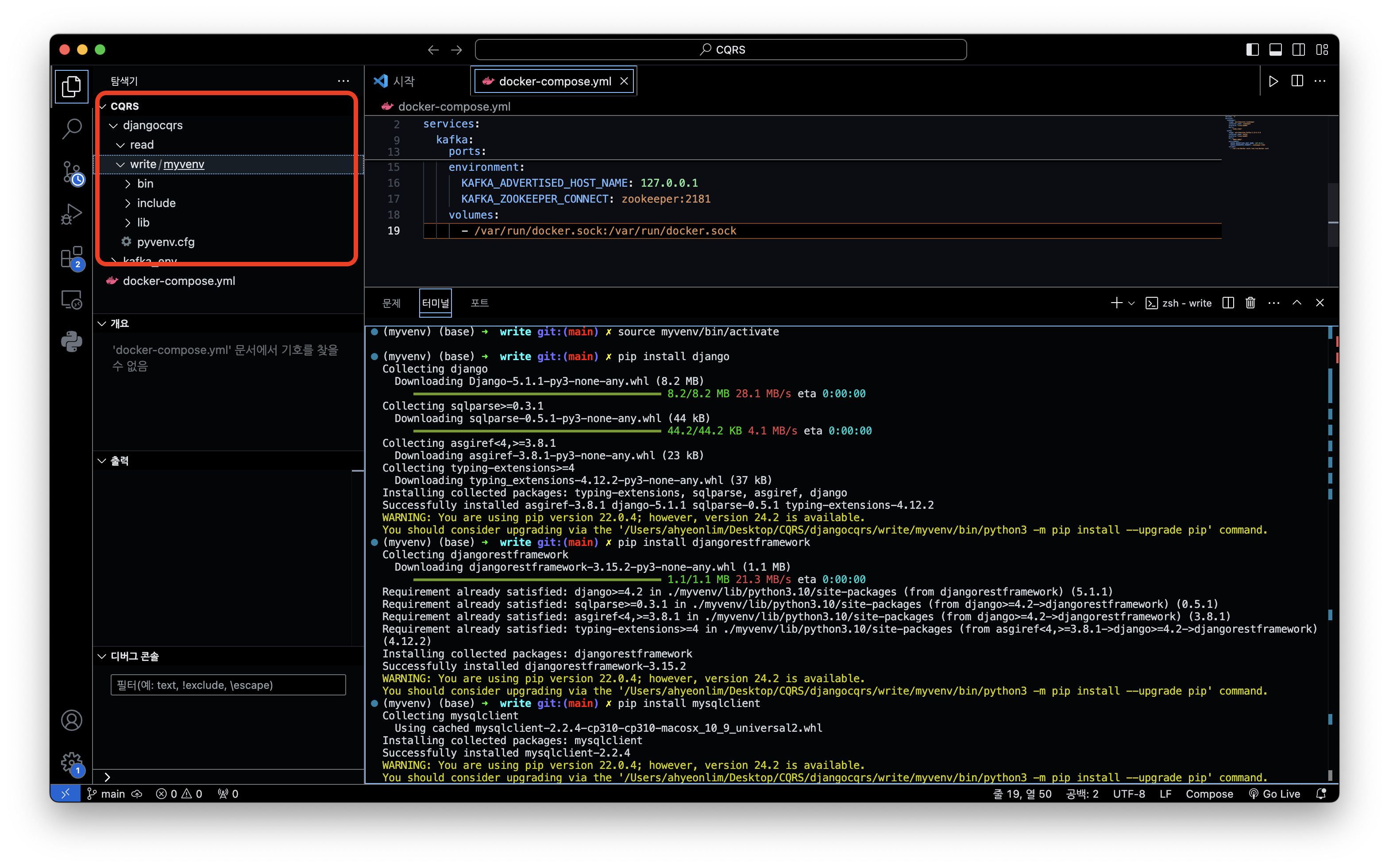Image resolution: width=1389 pixels, height=868 pixels.
Task: Click Go Live in status bar
Action: [x=1275, y=794]
